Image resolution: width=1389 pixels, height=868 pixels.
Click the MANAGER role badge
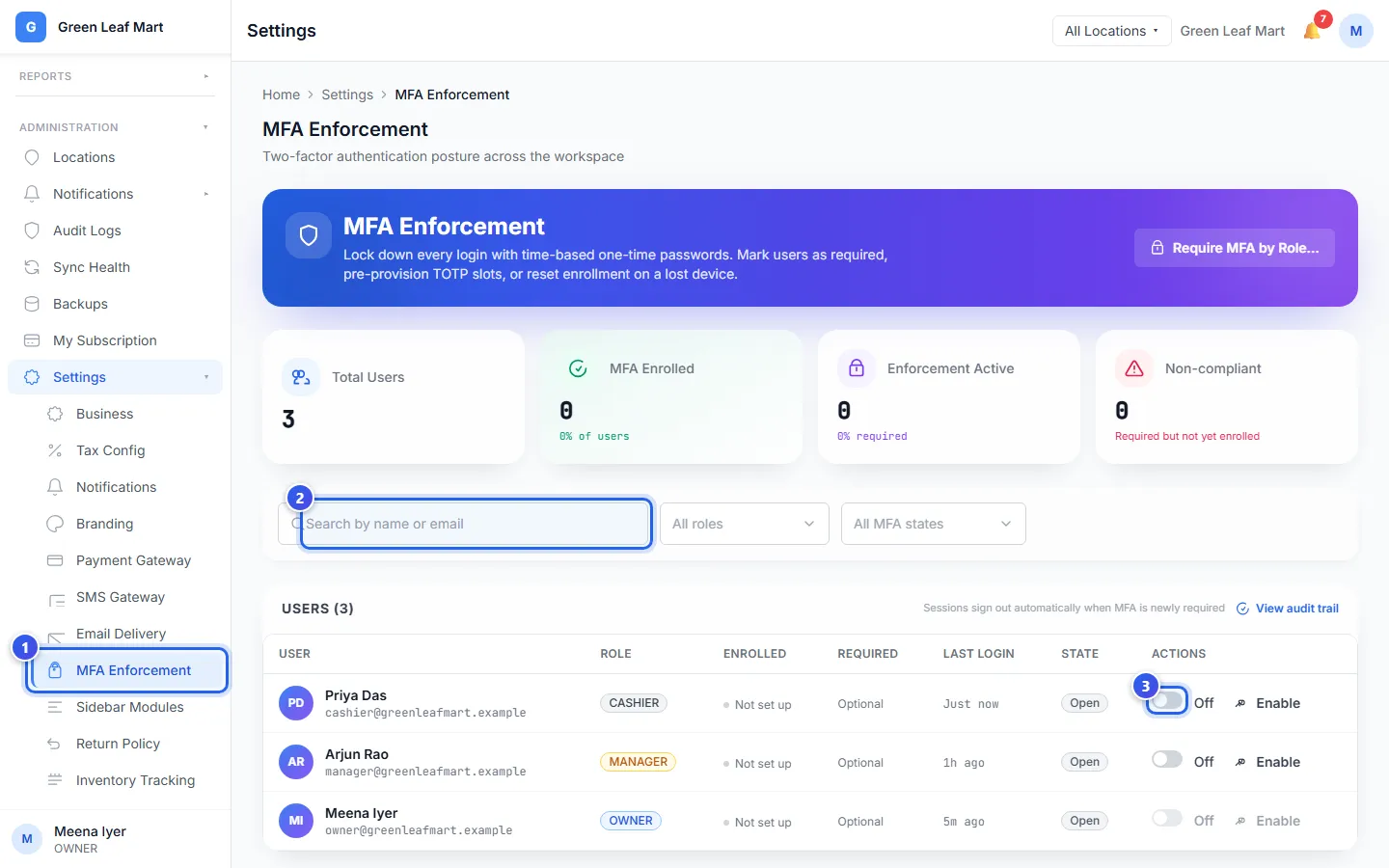(x=638, y=762)
